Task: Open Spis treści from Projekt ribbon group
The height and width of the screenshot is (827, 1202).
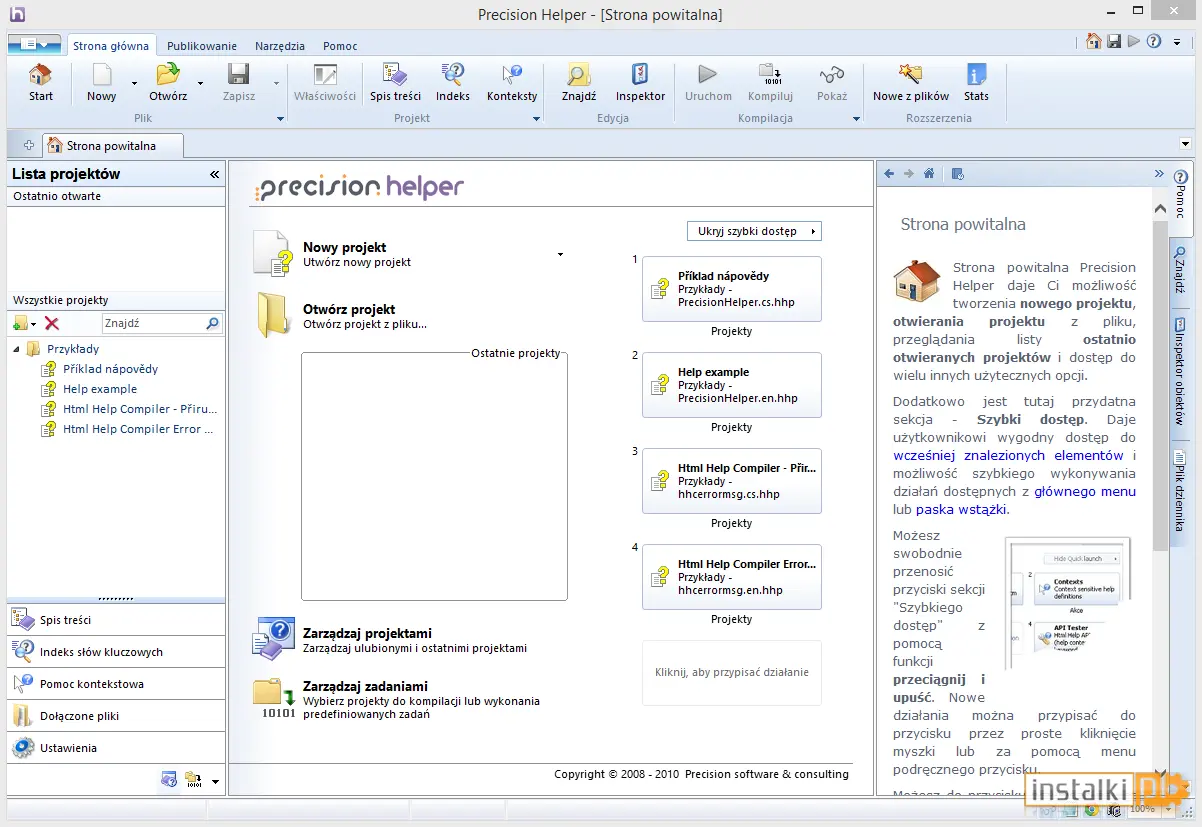Action: [395, 82]
